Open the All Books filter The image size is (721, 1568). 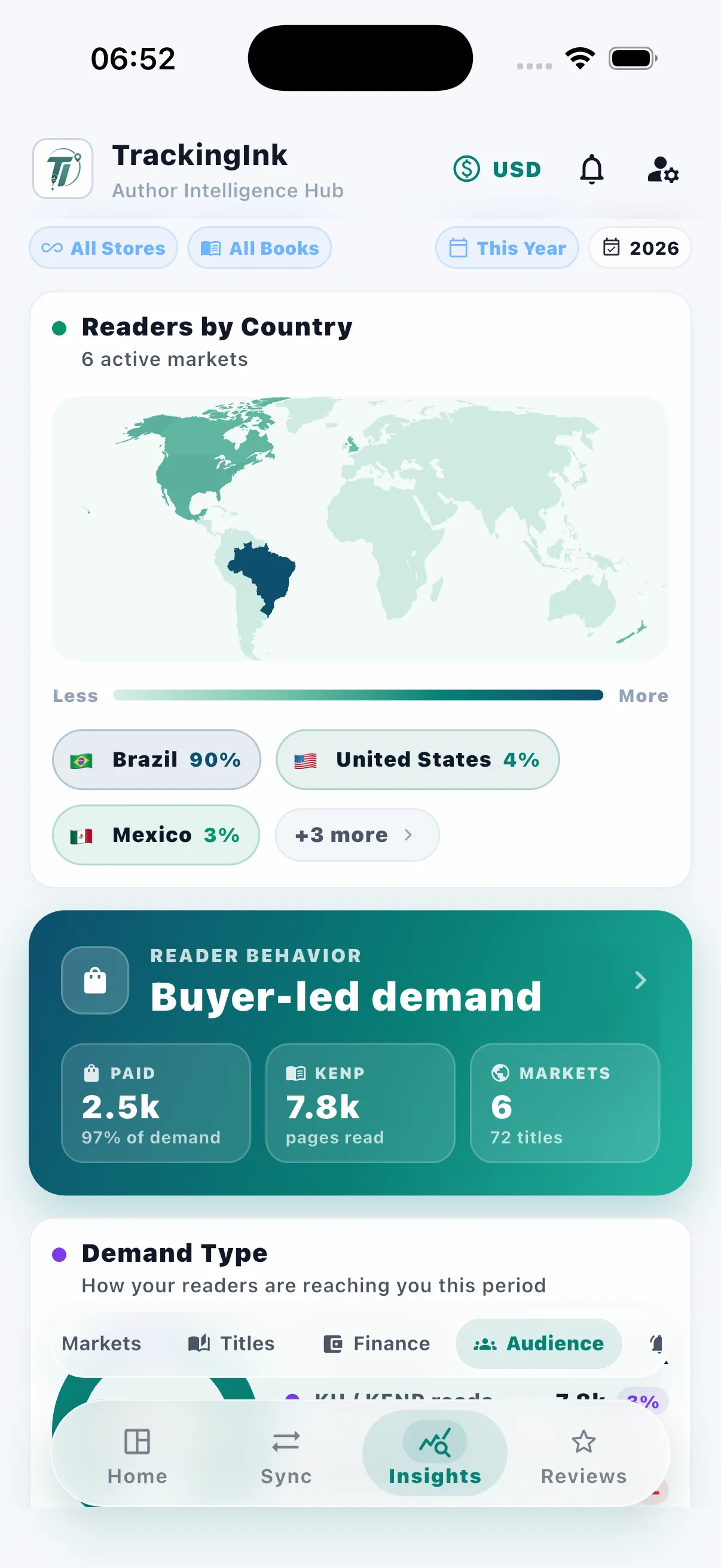260,248
